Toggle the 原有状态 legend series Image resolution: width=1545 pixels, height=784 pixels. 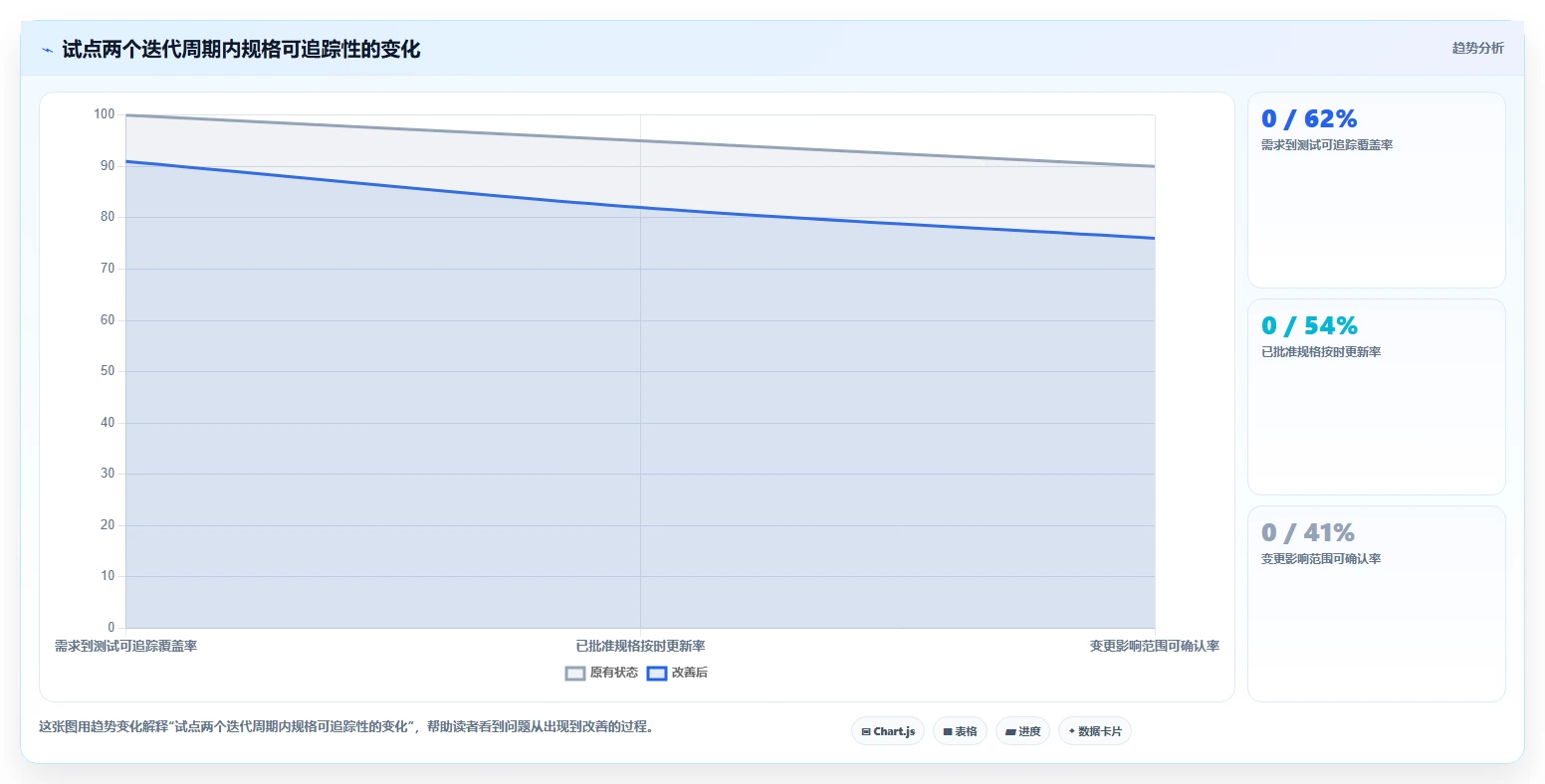(x=601, y=673)
